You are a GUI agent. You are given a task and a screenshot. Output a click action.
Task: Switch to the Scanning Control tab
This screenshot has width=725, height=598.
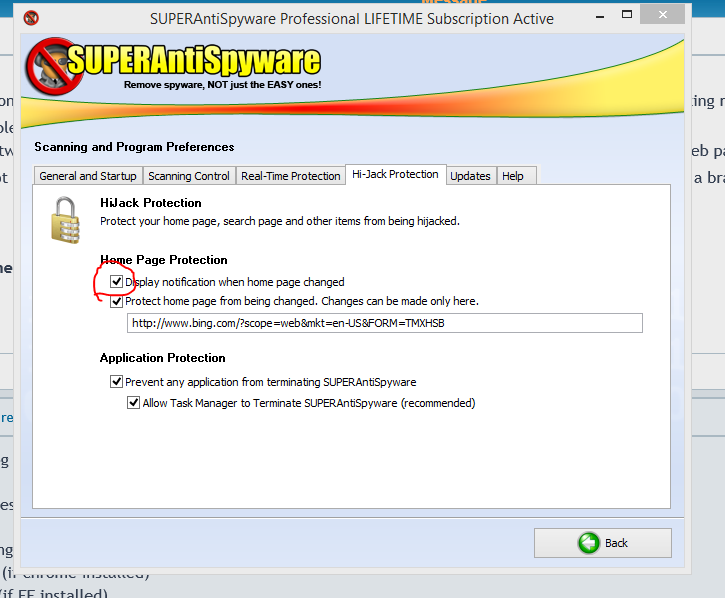[189, 176]
